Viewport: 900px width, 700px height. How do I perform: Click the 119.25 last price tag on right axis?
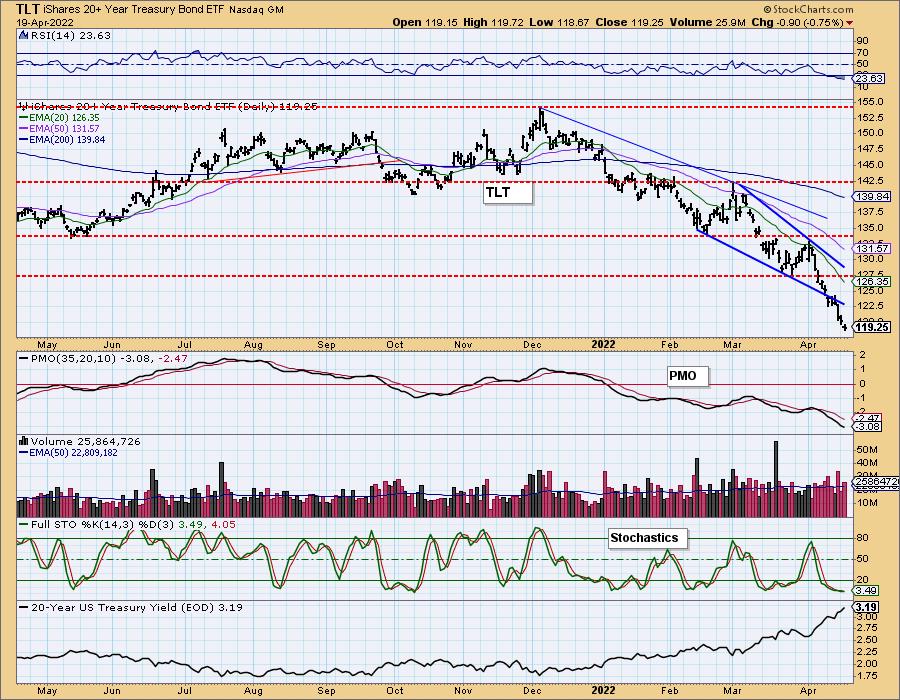(x=872, y=327)
